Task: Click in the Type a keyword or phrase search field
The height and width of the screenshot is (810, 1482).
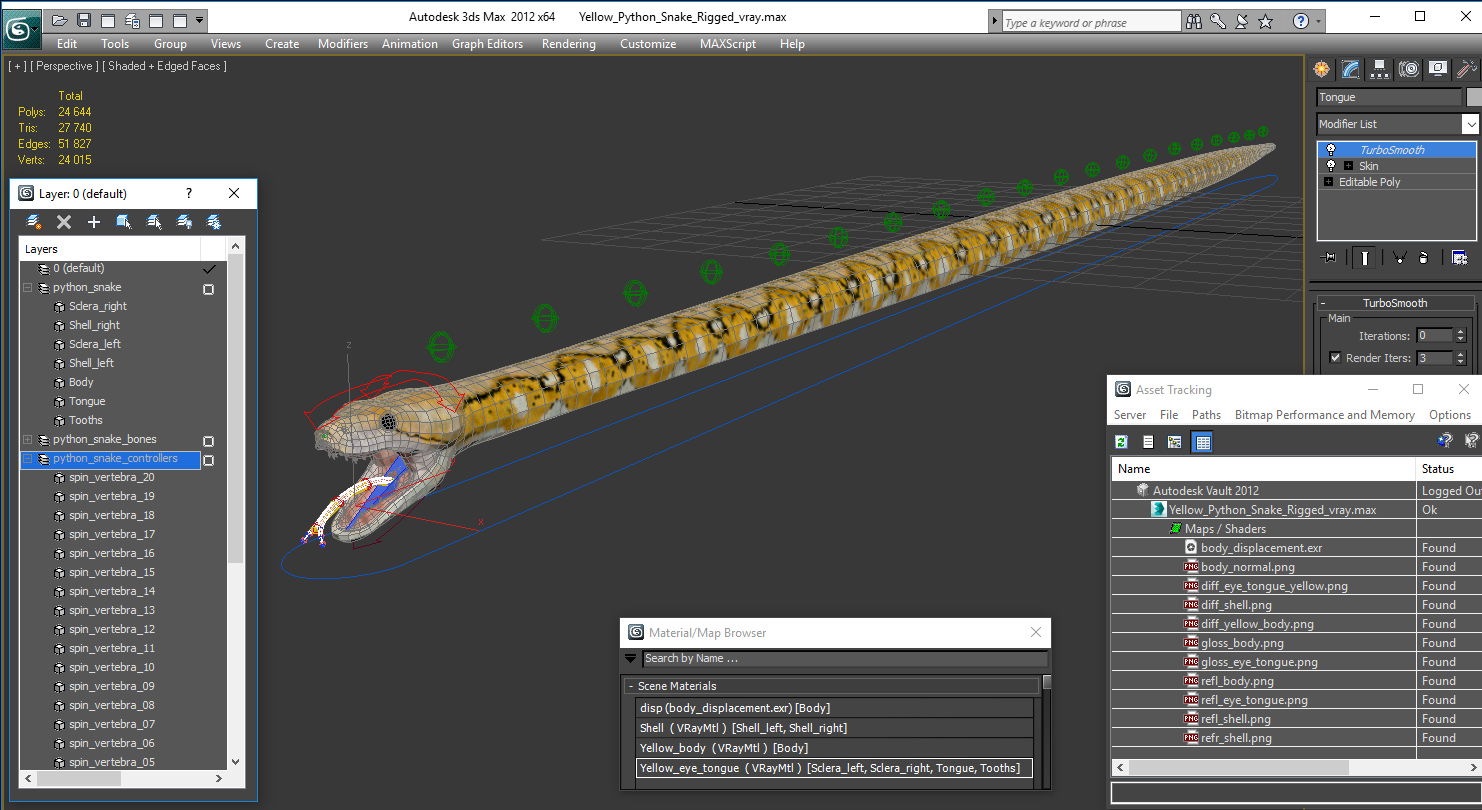Action: [1090, 22]
